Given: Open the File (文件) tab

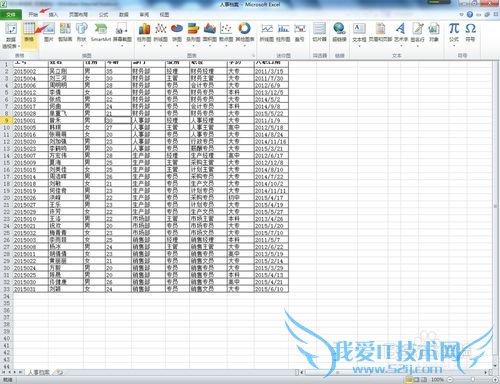Looking at the screenshot, I should tap(11, 15).
